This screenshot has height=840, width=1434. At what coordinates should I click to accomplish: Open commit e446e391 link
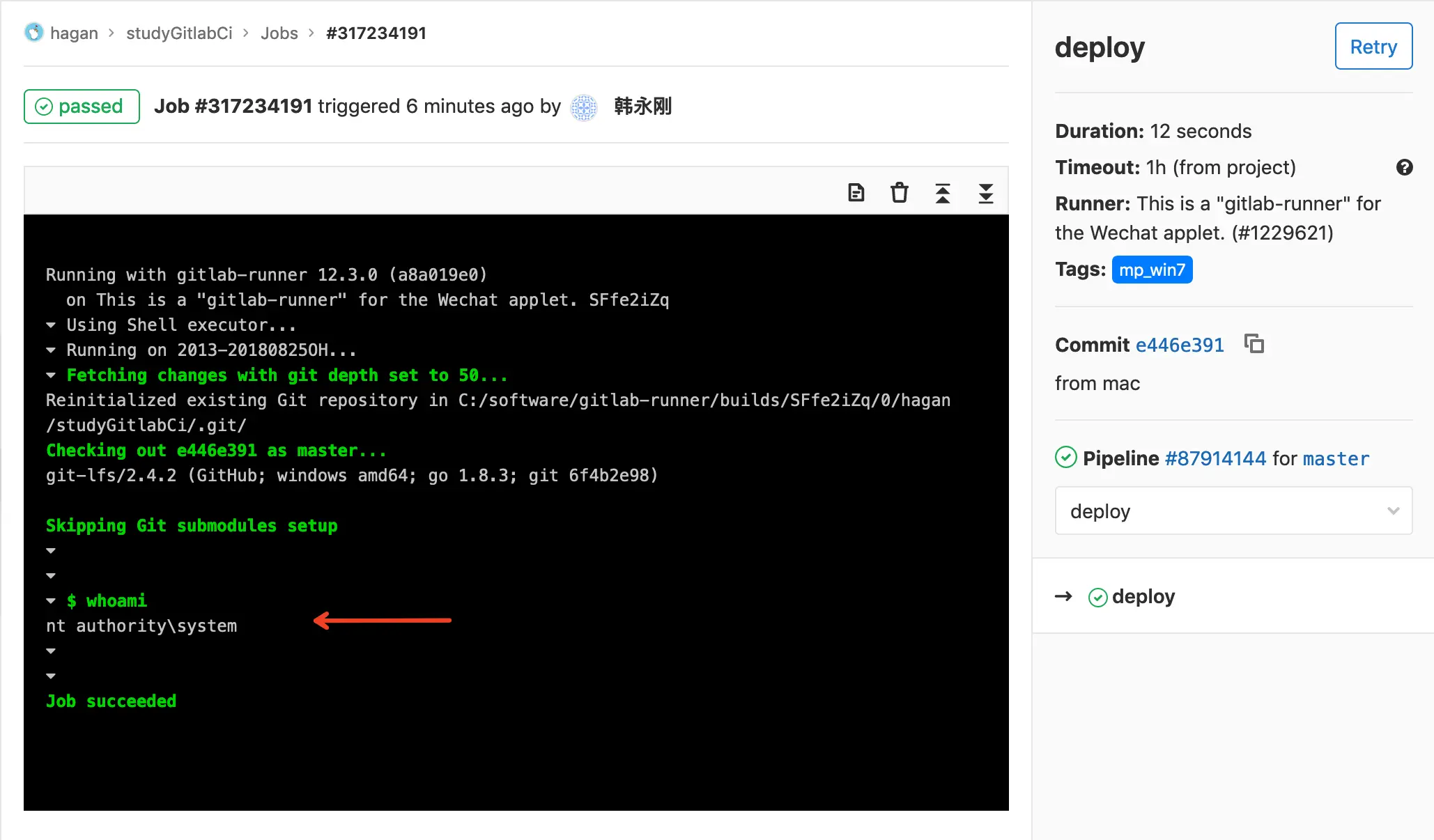click(x=1180, y=345)
